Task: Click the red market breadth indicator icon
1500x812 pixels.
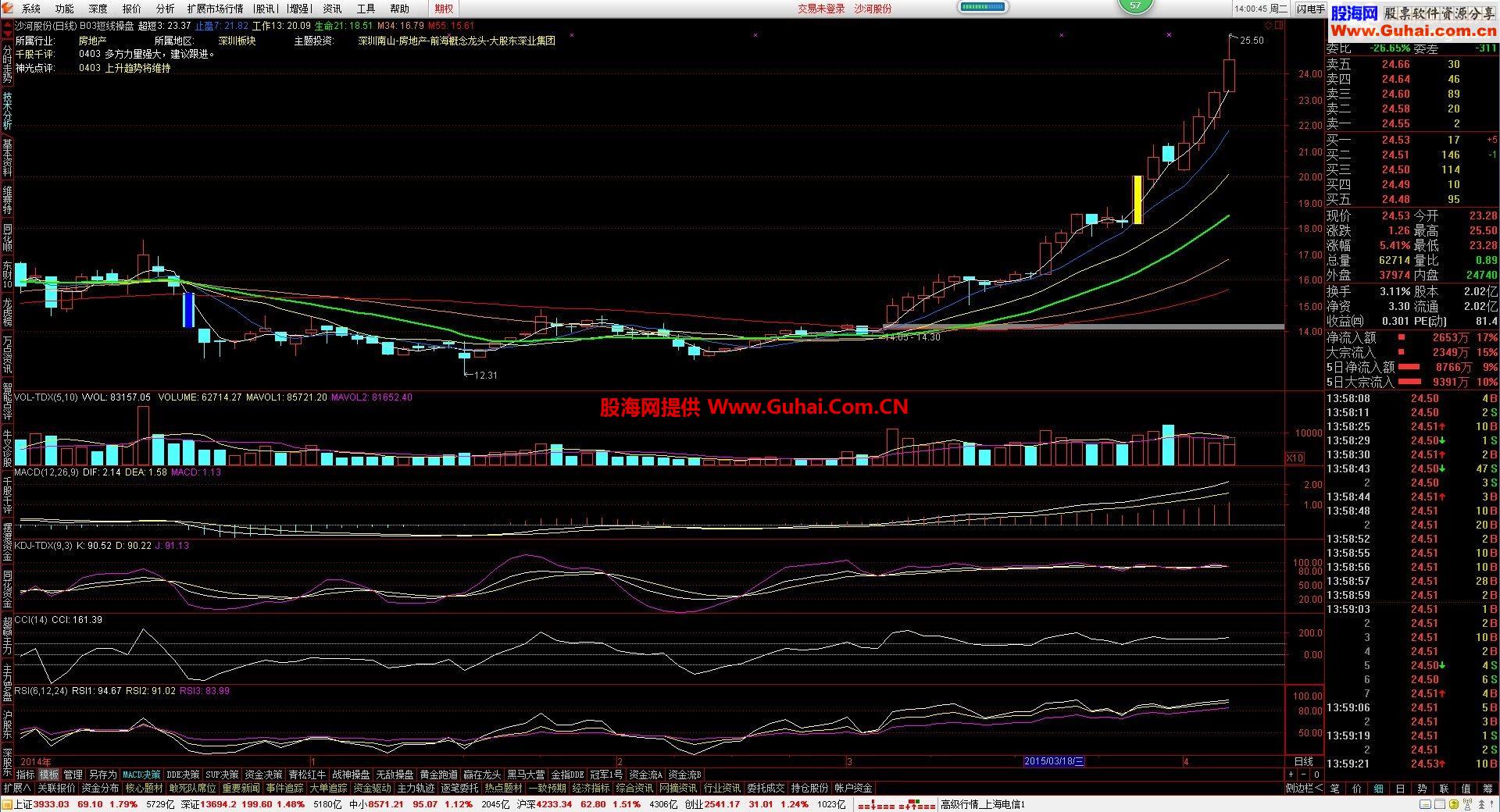Action: 895,804
